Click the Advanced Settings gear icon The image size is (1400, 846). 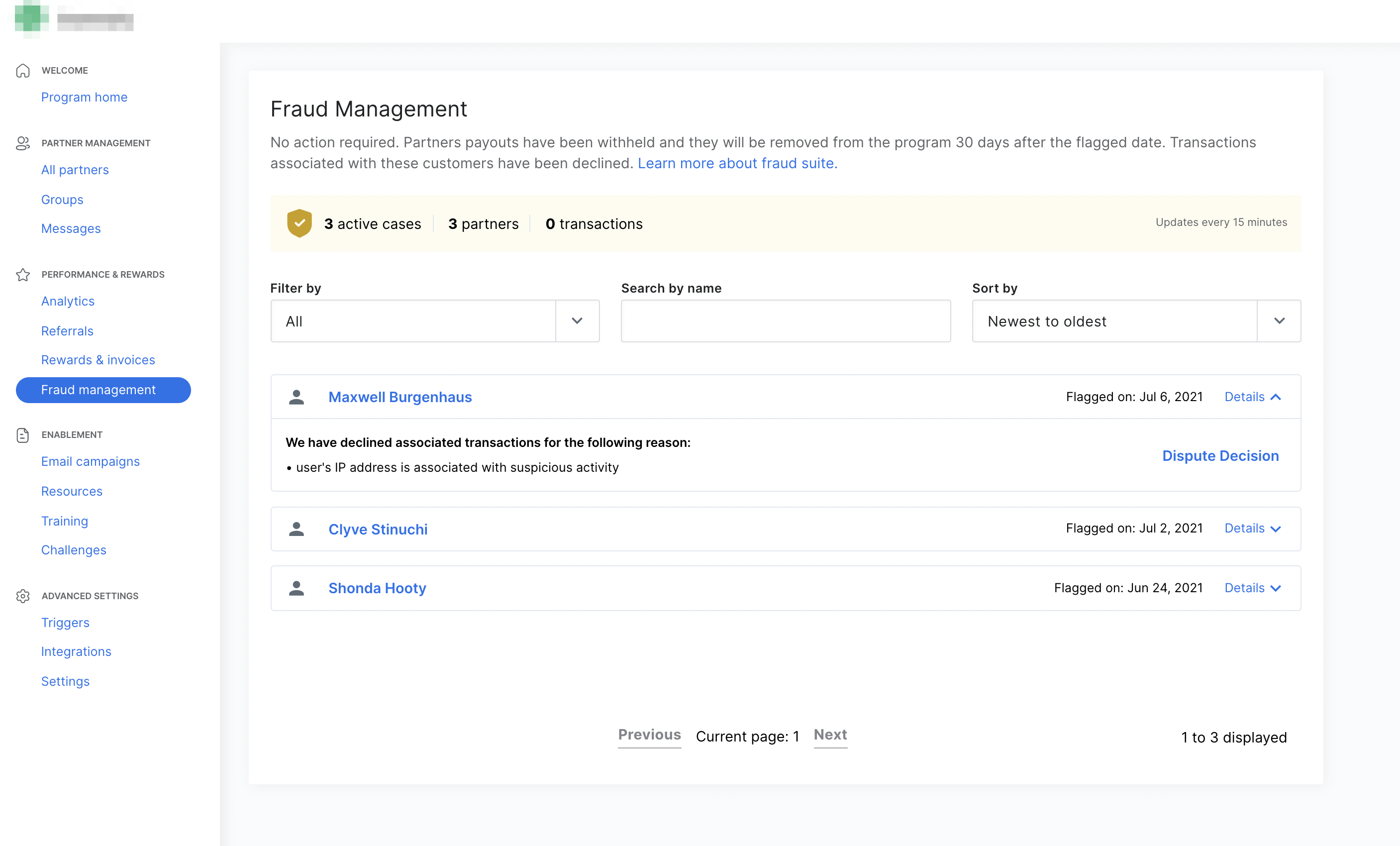(23, 596)
